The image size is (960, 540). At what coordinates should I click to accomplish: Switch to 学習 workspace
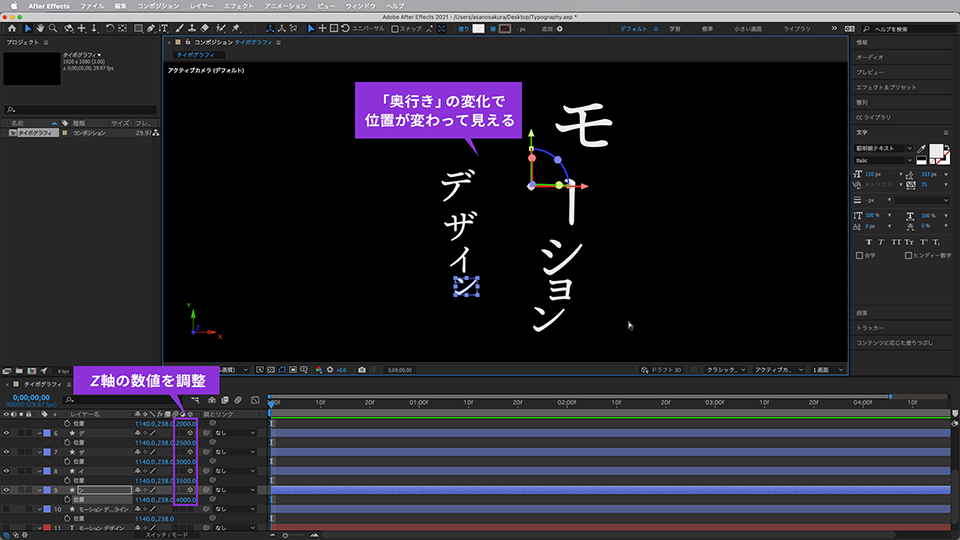click(675, 29)
